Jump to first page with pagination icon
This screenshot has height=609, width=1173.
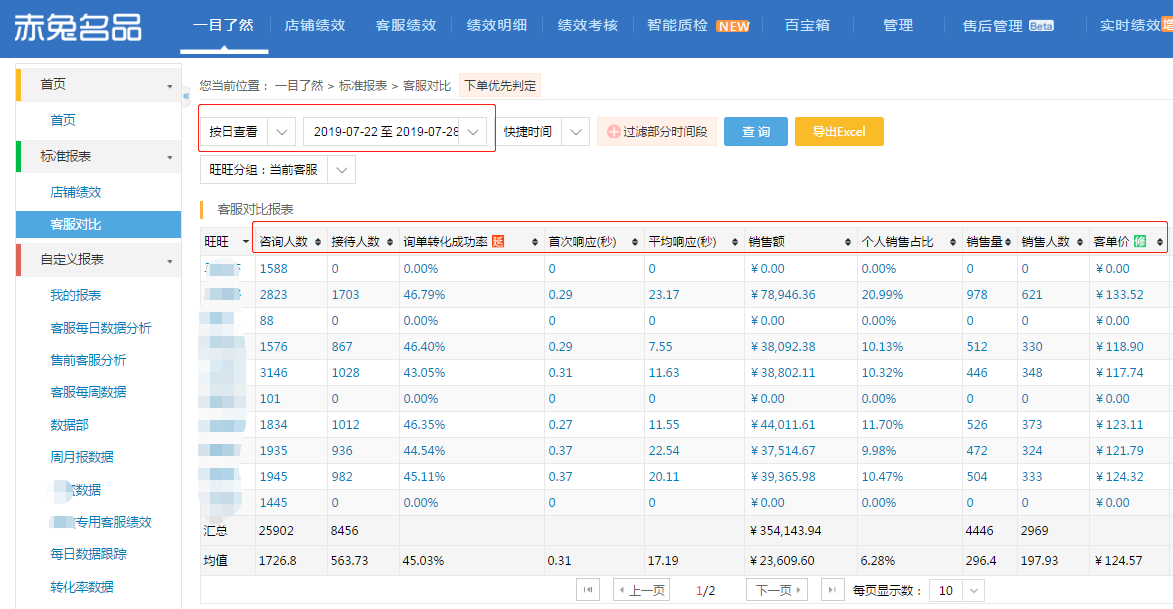click(x=589, y=590)
